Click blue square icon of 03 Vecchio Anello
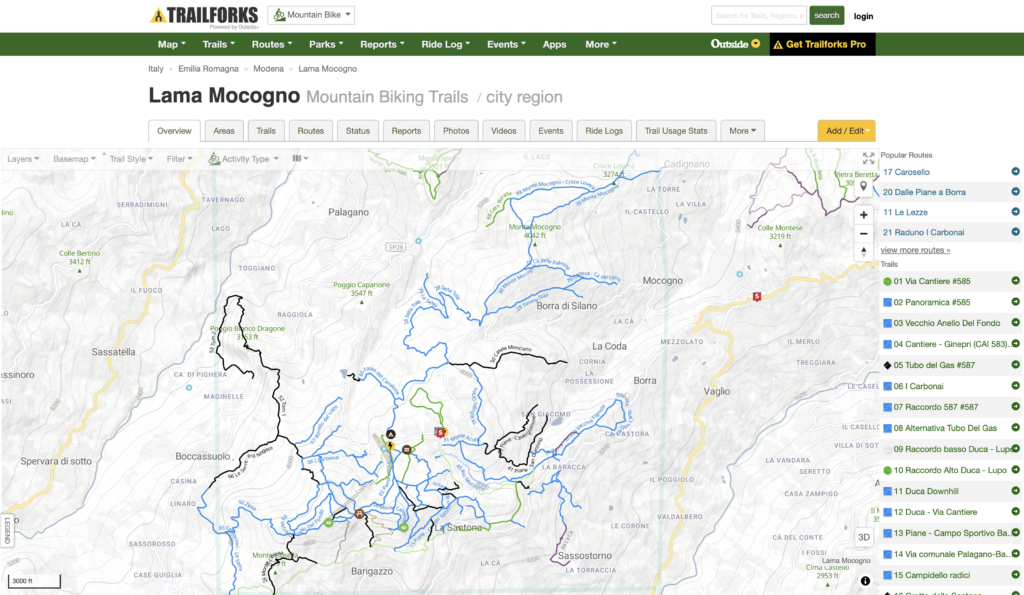 pyautogui.click(x=888, y=323)
